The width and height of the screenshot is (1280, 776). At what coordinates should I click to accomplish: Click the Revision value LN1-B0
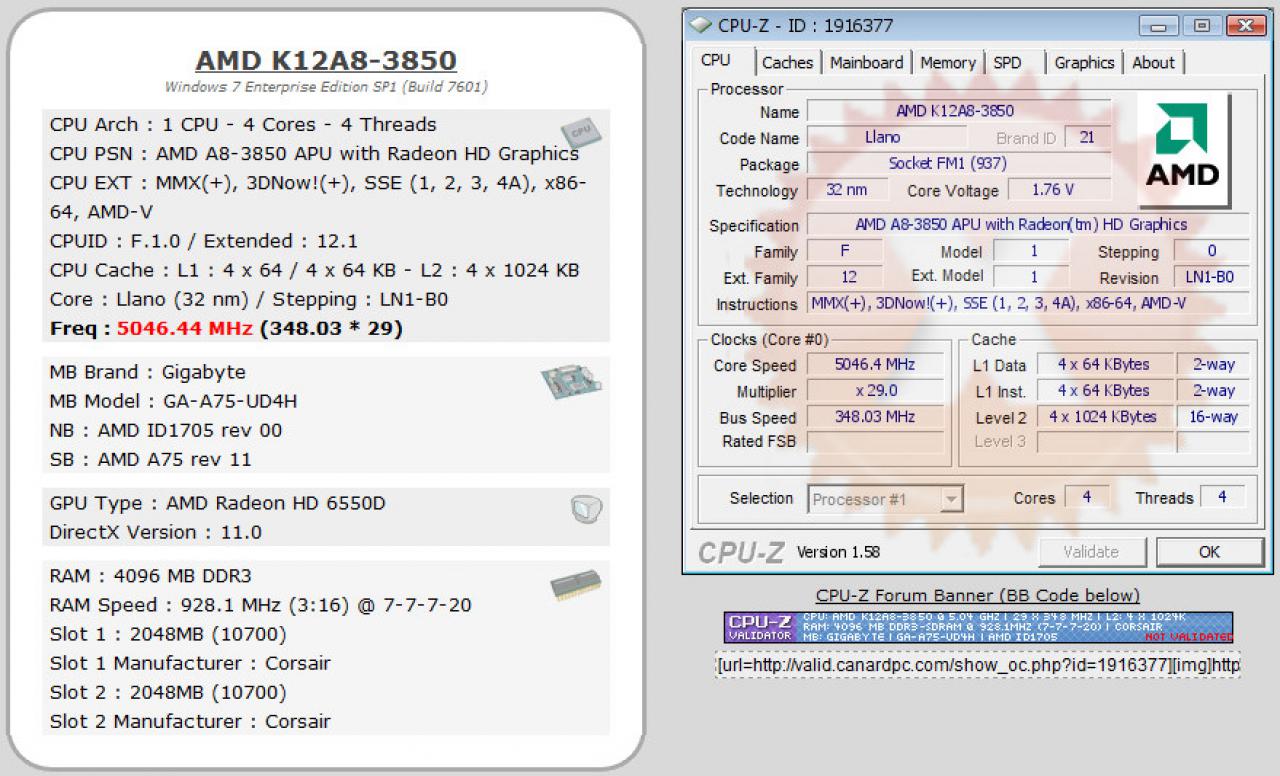tap(1211, 277)
